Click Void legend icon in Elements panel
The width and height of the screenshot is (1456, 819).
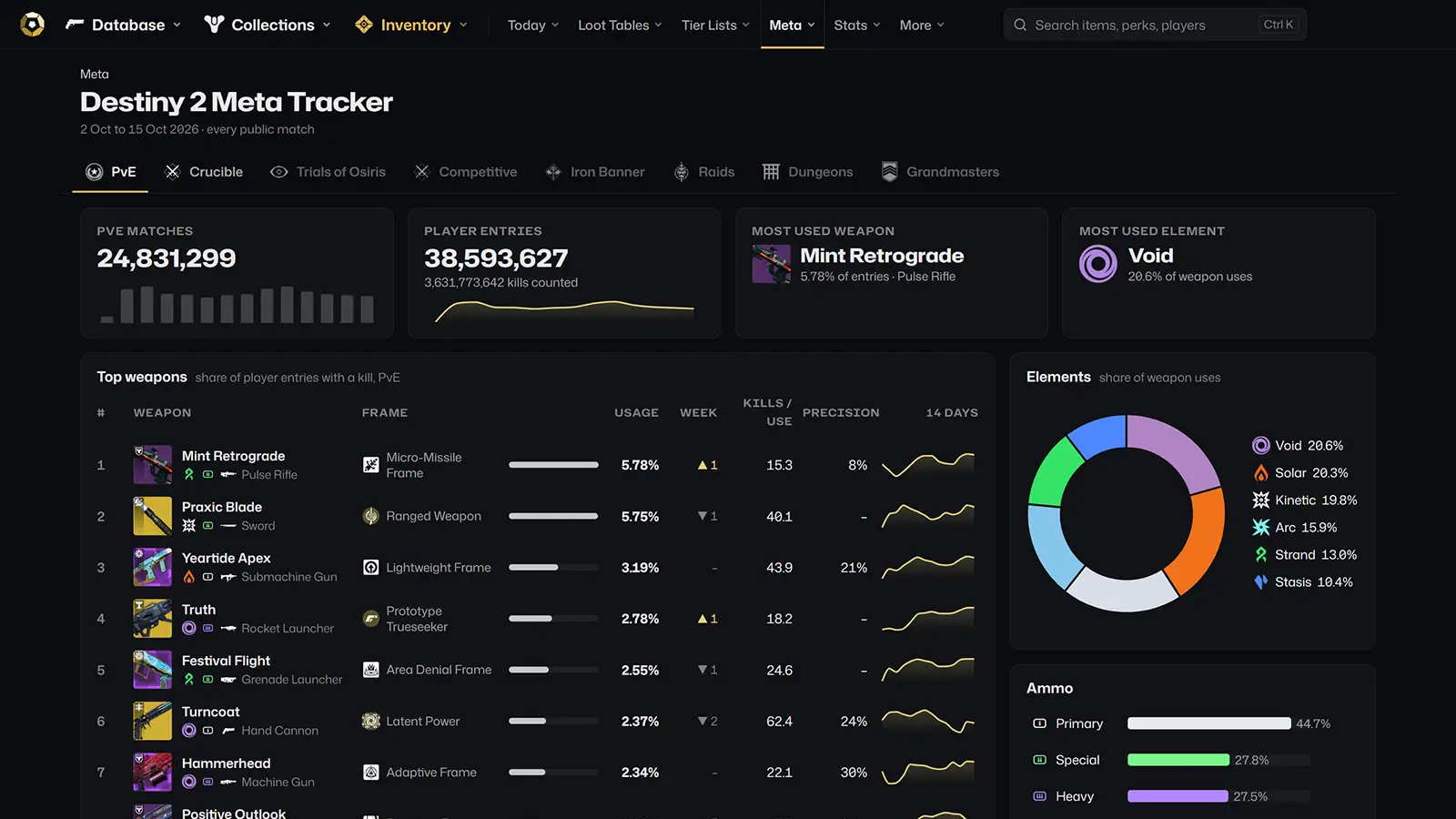tap(1260, 445)
